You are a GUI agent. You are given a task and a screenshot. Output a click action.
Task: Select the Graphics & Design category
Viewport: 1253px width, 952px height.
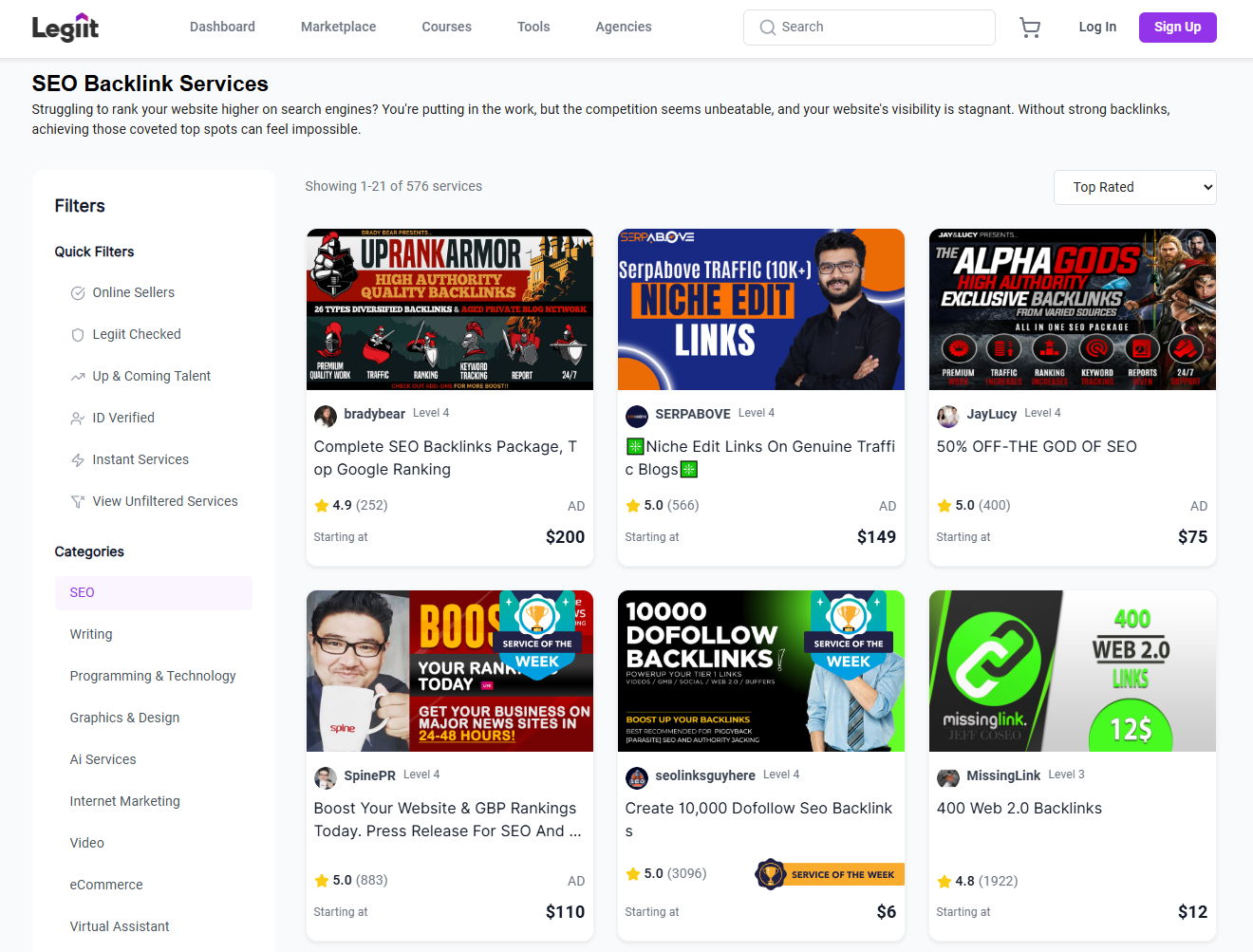[x=124, y=718]
